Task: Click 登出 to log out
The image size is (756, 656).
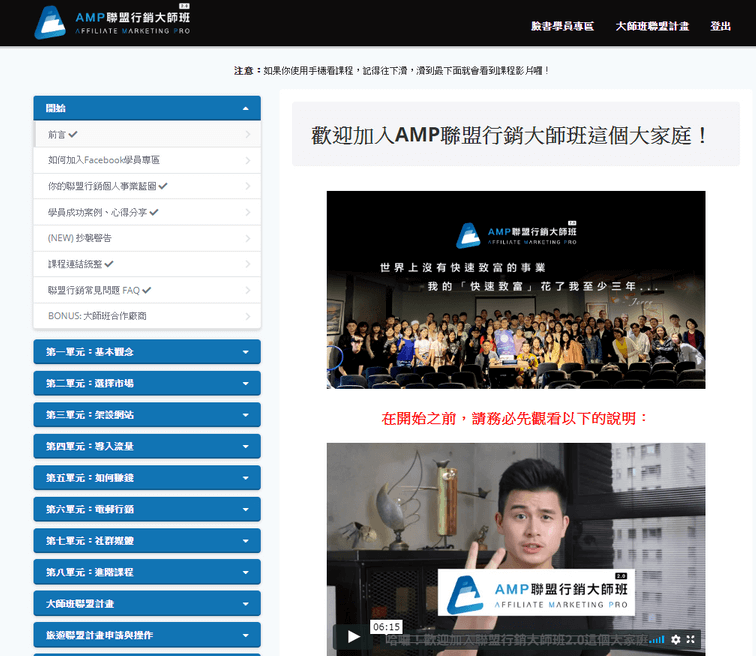Action: pyautogui.click(x=720, y=26)
